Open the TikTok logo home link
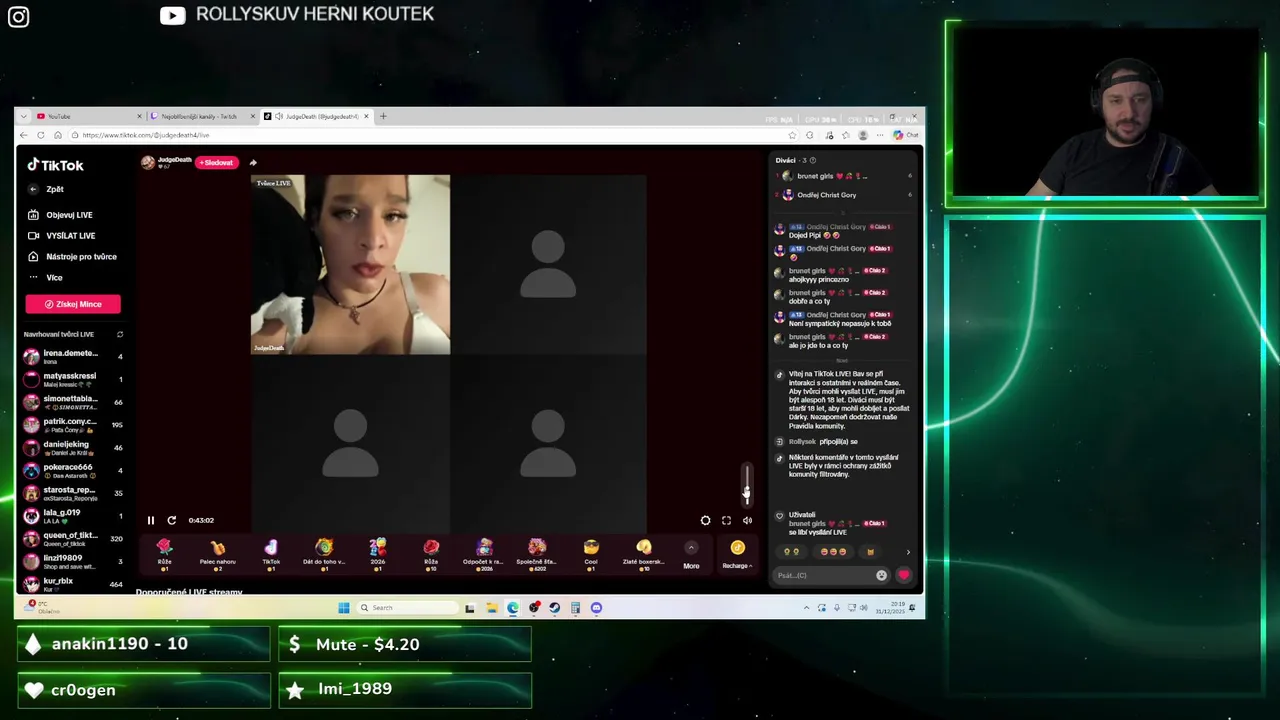 pyautogui.click(x=55, y=165)
